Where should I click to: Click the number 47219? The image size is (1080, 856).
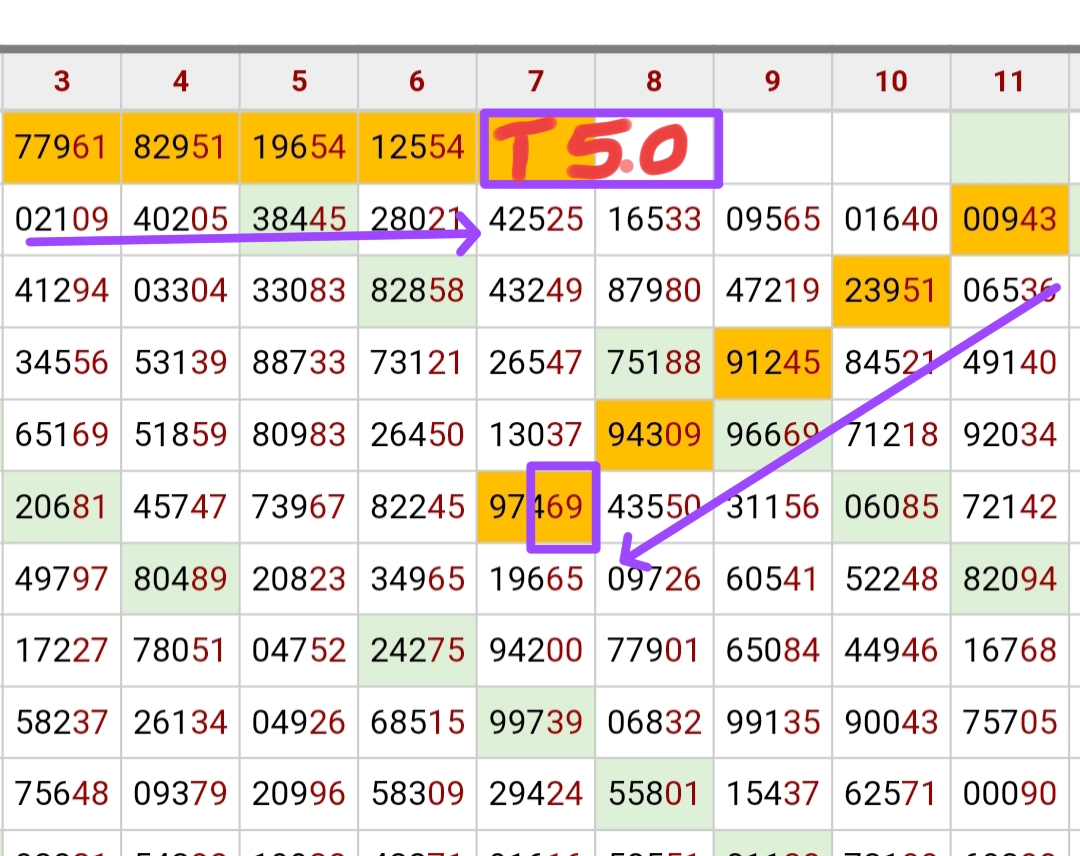pyautogui.click(x=773, y=291)
